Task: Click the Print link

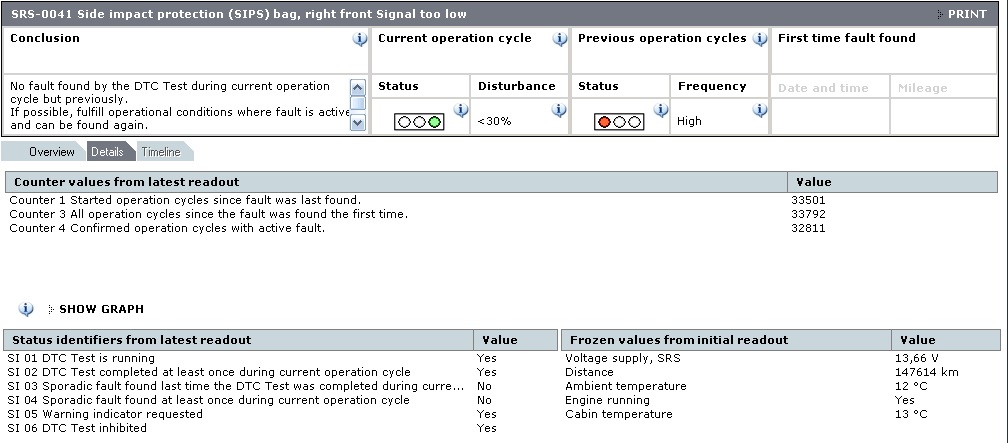Action: coord(966,14)
